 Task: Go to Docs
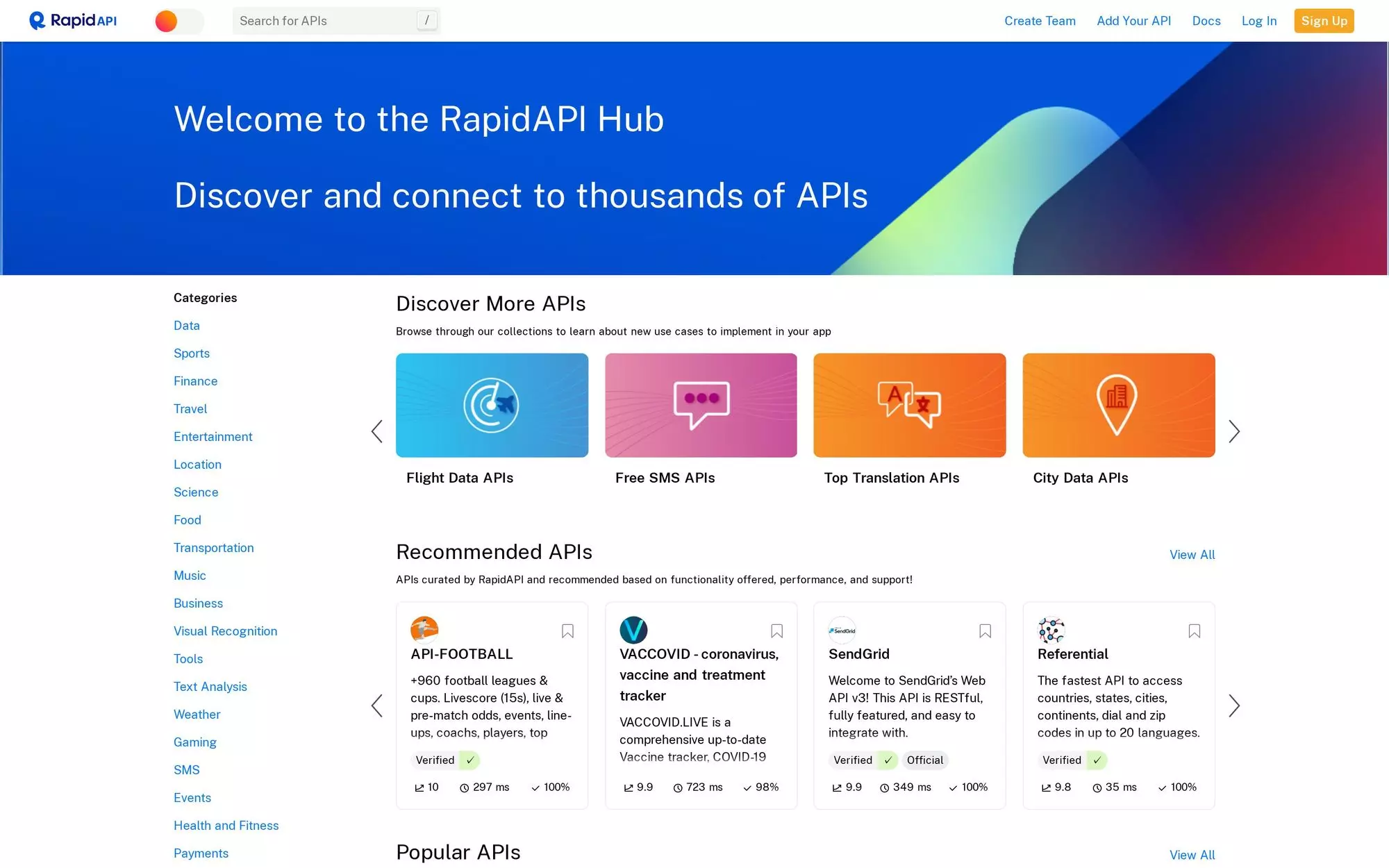[1206, 21]
